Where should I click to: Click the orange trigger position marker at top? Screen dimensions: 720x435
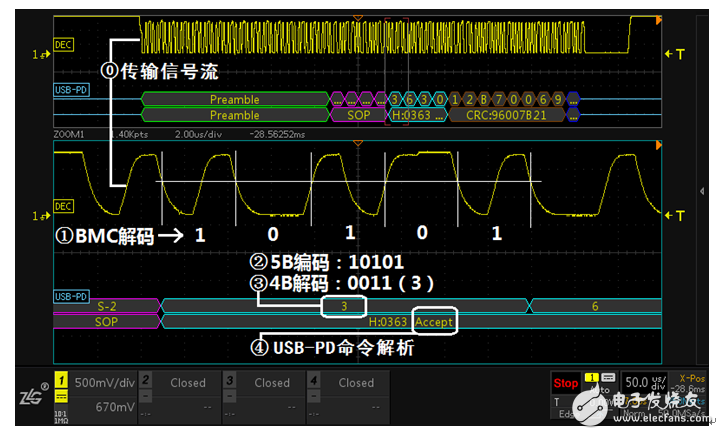[x=358, y=17]
